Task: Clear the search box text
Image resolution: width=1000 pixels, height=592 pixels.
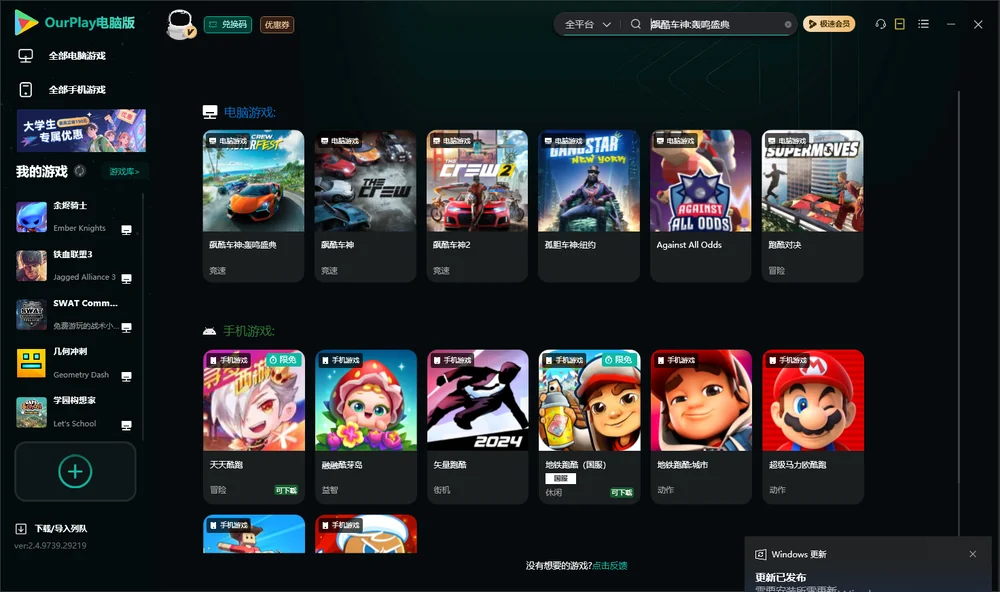Action: (x=788, y=24)
